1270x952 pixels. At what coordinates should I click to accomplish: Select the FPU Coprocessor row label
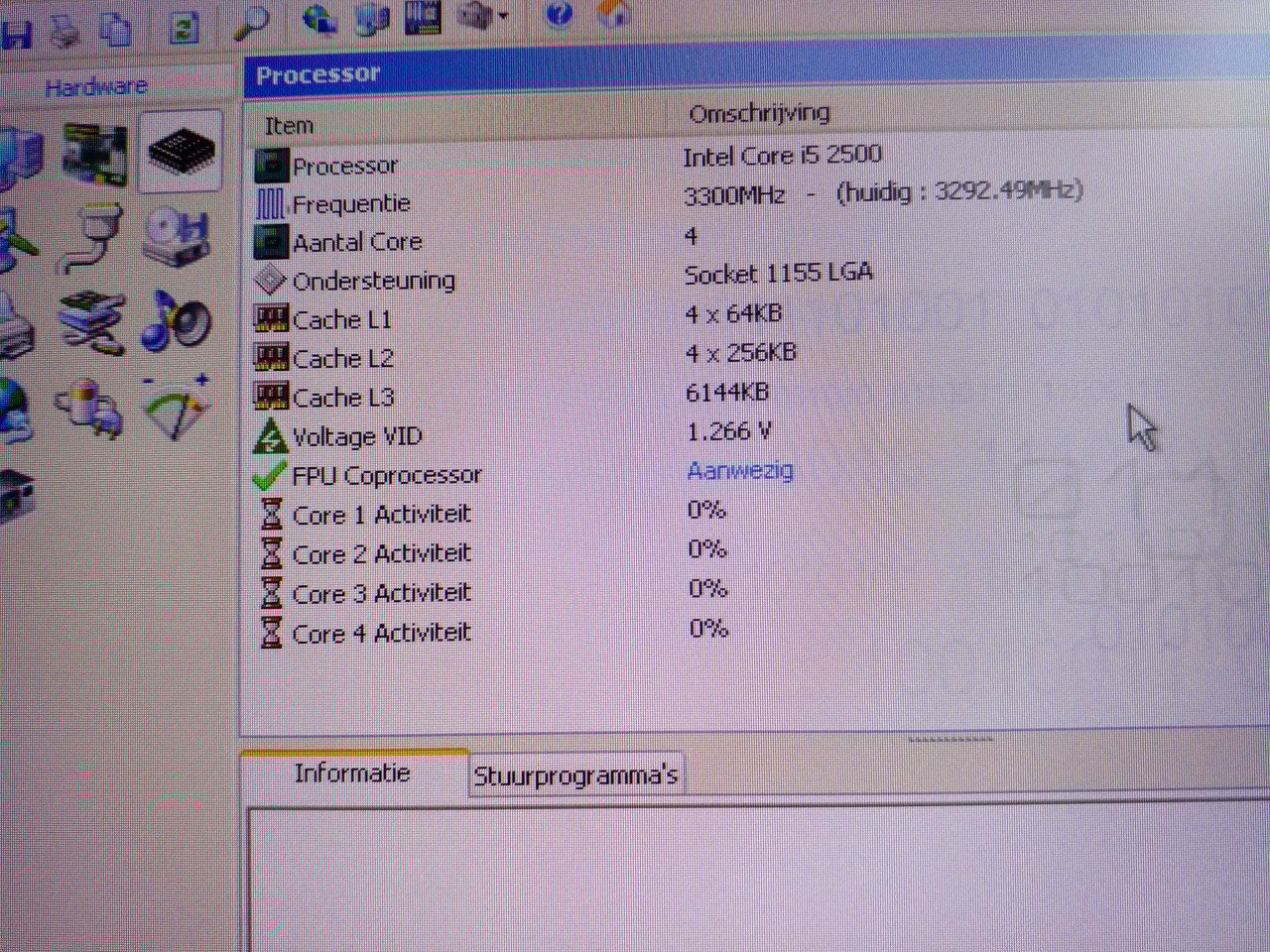[x=387, y=475]
